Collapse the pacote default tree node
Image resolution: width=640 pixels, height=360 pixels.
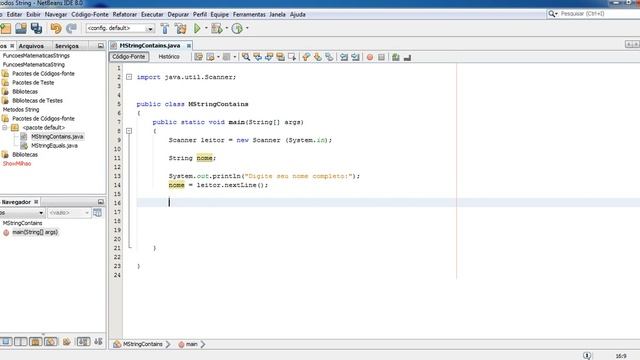5,127
